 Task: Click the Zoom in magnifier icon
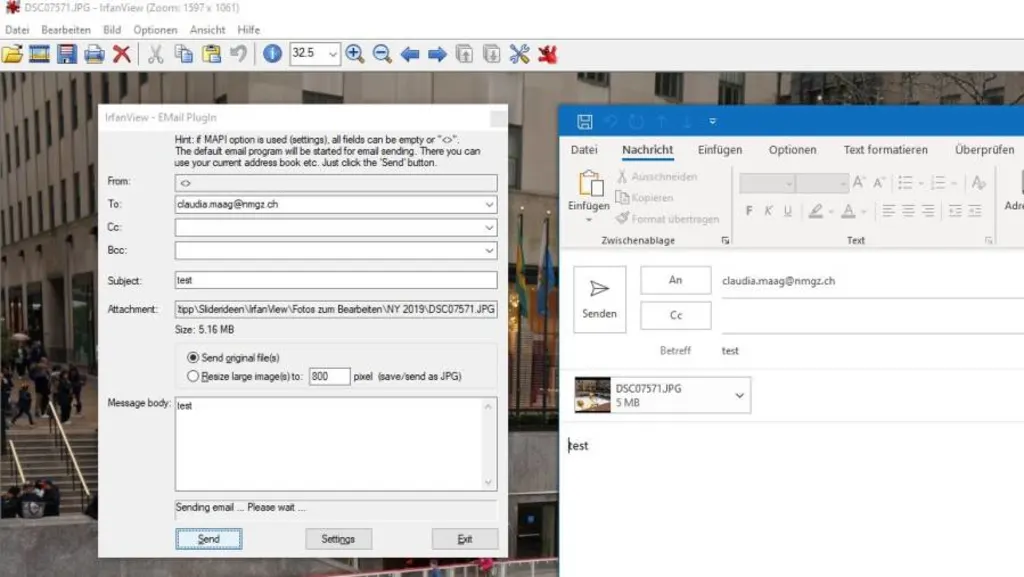(355, 54)
